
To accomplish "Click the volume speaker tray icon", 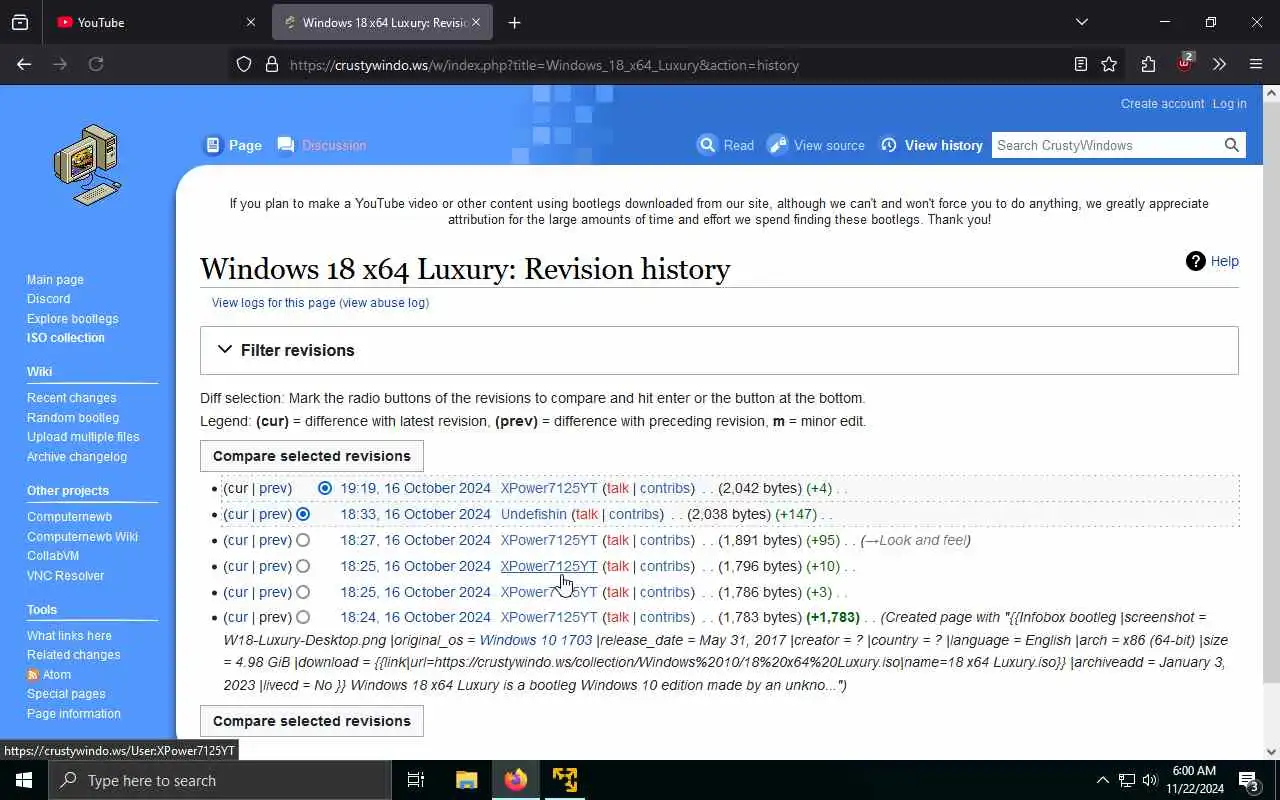I will point(1150,780).
